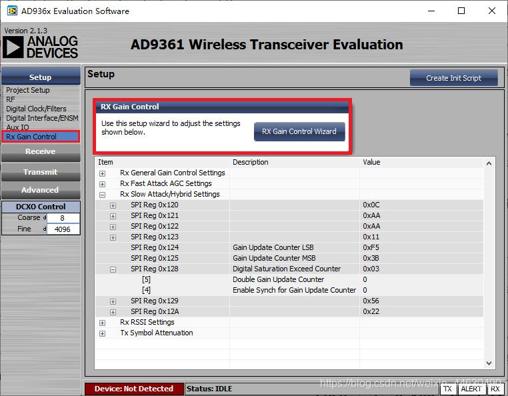Click the RX status indicator
The image size is (508, 396).
click(x=495, y=389)
